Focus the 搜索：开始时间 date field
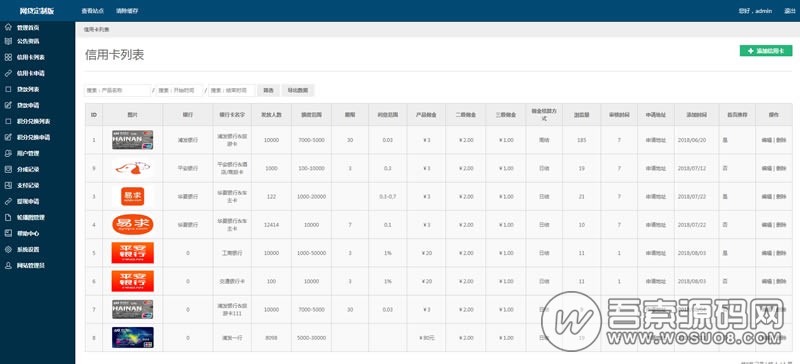Screen dimensions: 800x364 click(180, 90)
